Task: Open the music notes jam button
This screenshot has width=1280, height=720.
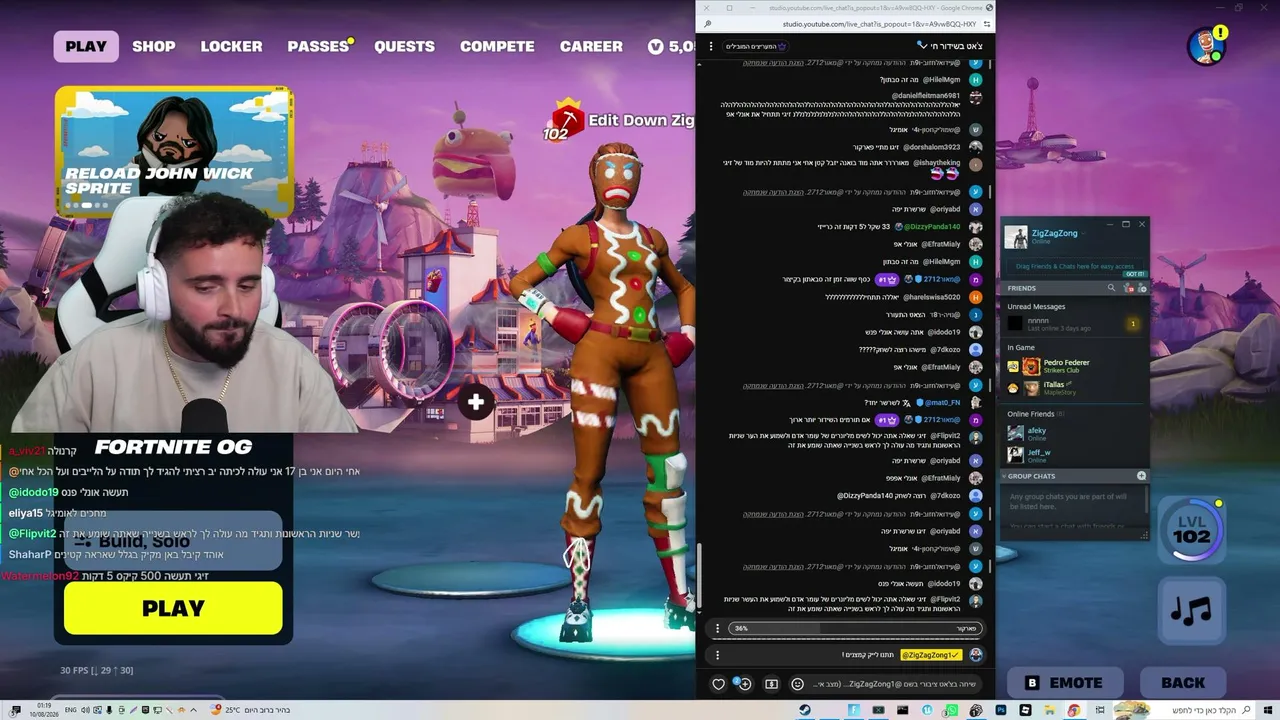Action: click(x=1191, y=610)
